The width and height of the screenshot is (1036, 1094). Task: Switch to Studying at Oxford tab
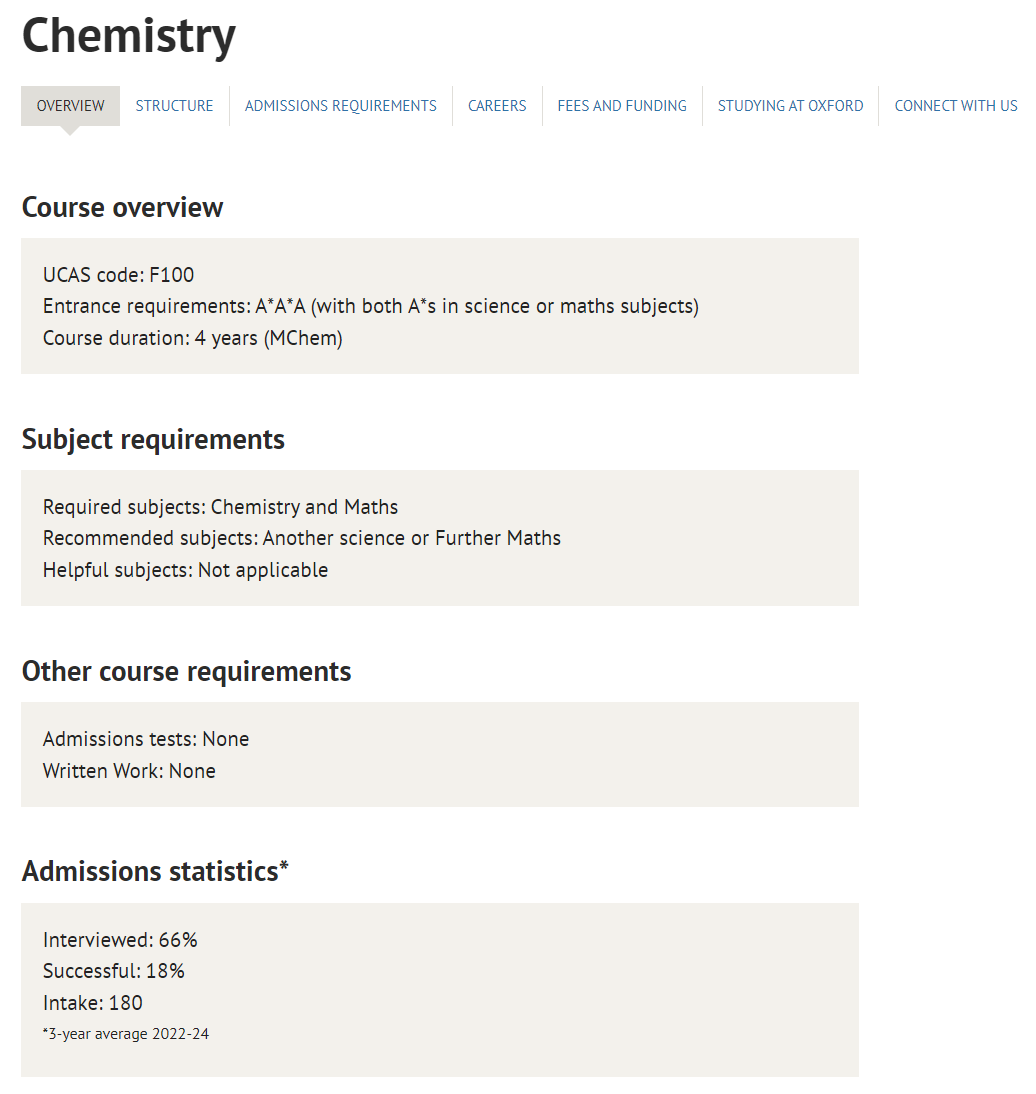(790, 106)
